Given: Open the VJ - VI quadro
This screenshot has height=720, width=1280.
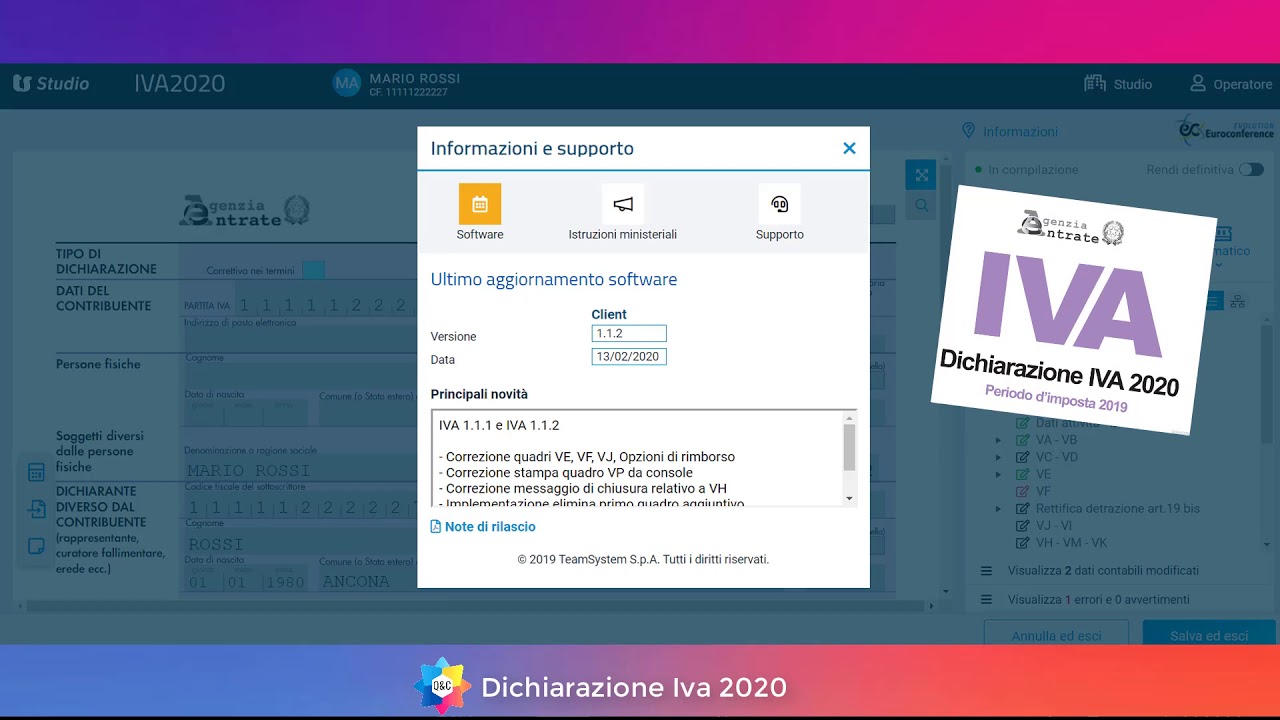Looking at the screenshot, I should (1054, 526).
